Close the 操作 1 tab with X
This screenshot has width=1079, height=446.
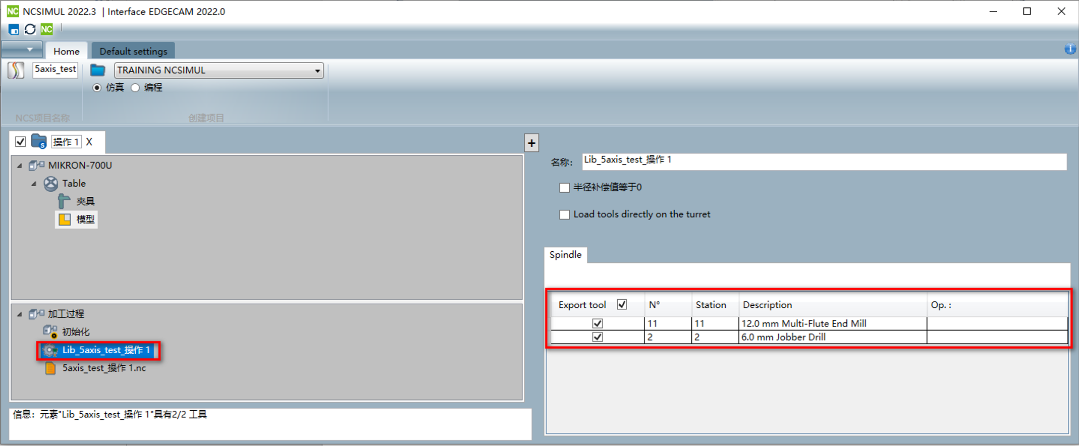click(x=89, y=142)
